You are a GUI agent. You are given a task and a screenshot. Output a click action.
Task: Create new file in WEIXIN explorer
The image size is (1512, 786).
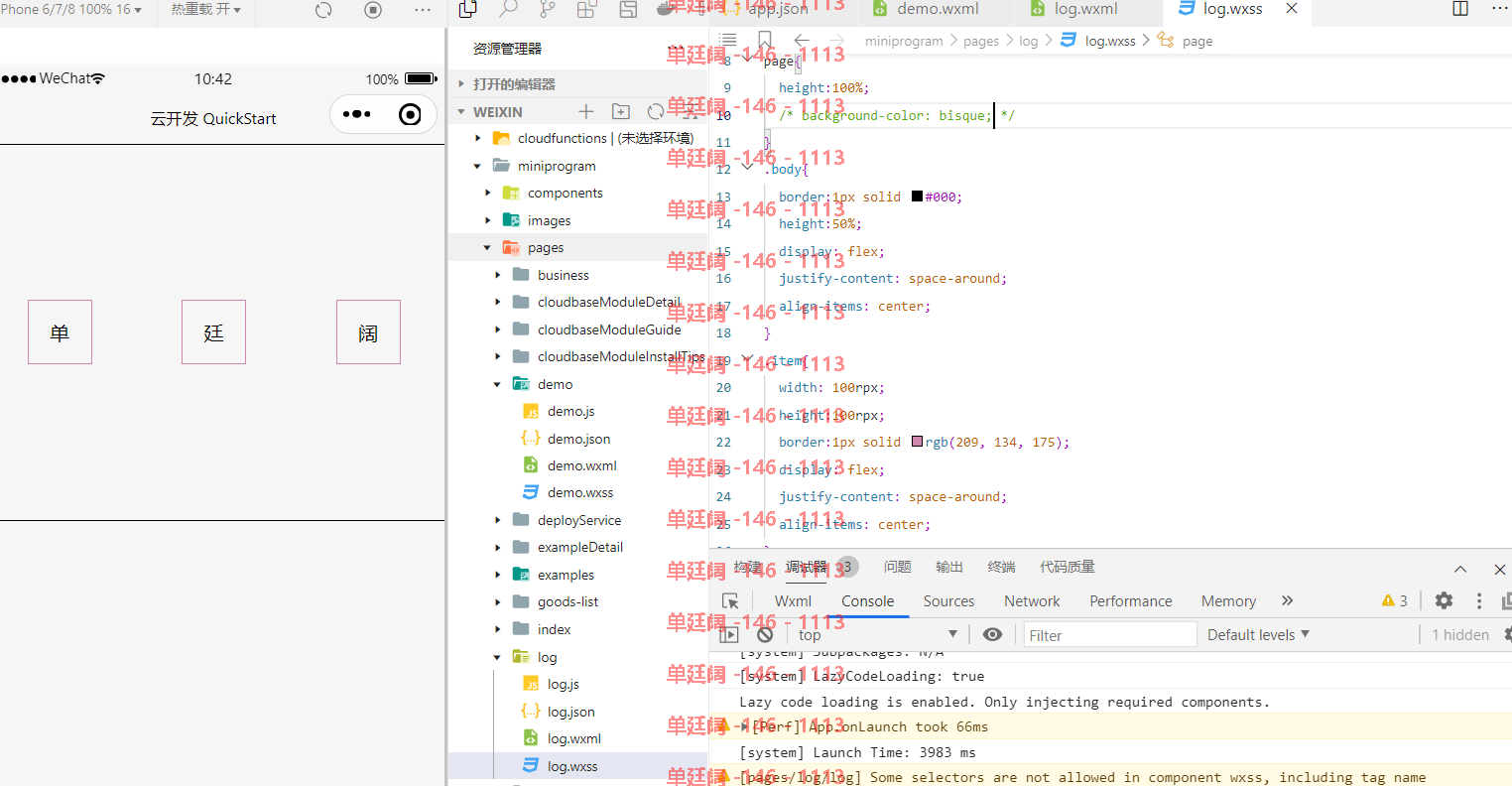tap(586, 111)
